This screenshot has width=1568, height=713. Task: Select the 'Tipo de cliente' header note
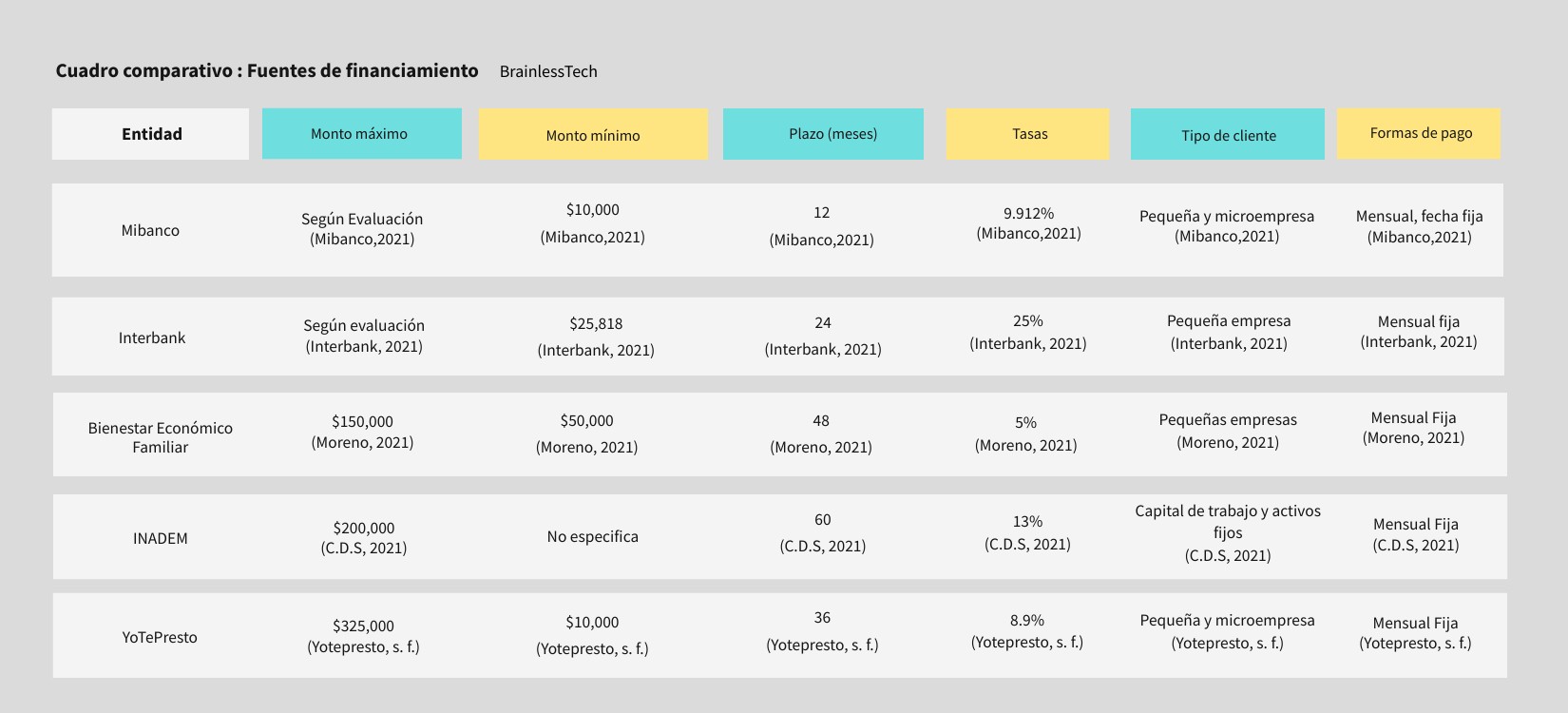pyautogui.click(x=1228, y=134)
